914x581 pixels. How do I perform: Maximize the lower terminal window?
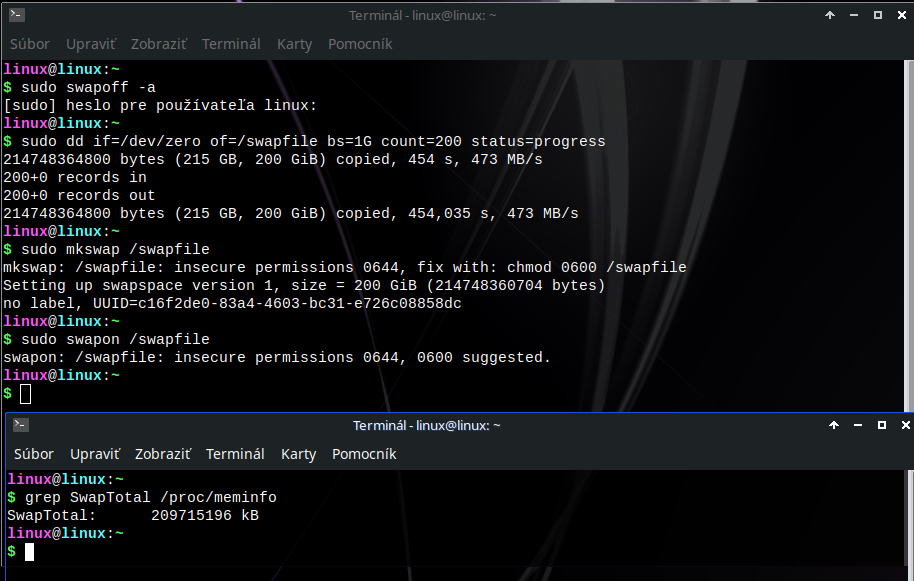click(x=882, y=425)
